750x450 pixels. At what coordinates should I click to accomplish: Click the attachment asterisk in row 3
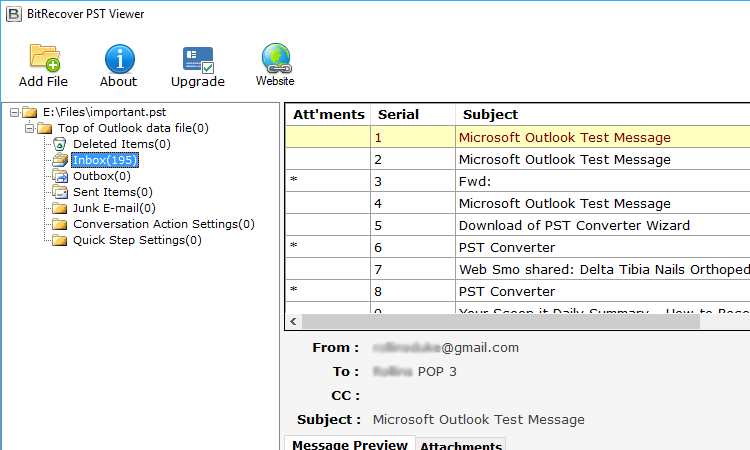[294, 180]
